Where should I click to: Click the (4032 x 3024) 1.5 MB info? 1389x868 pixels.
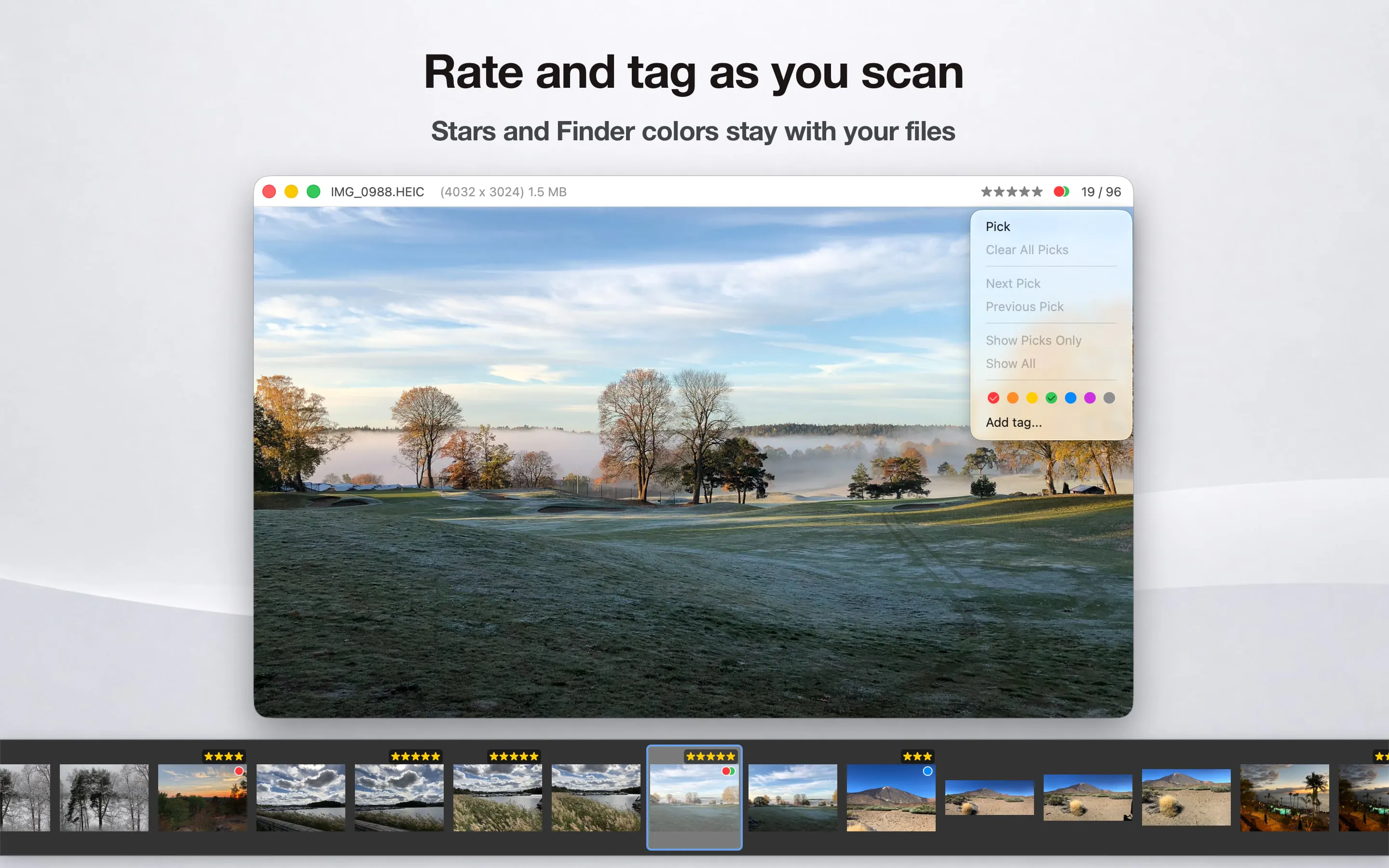point(504,192)
